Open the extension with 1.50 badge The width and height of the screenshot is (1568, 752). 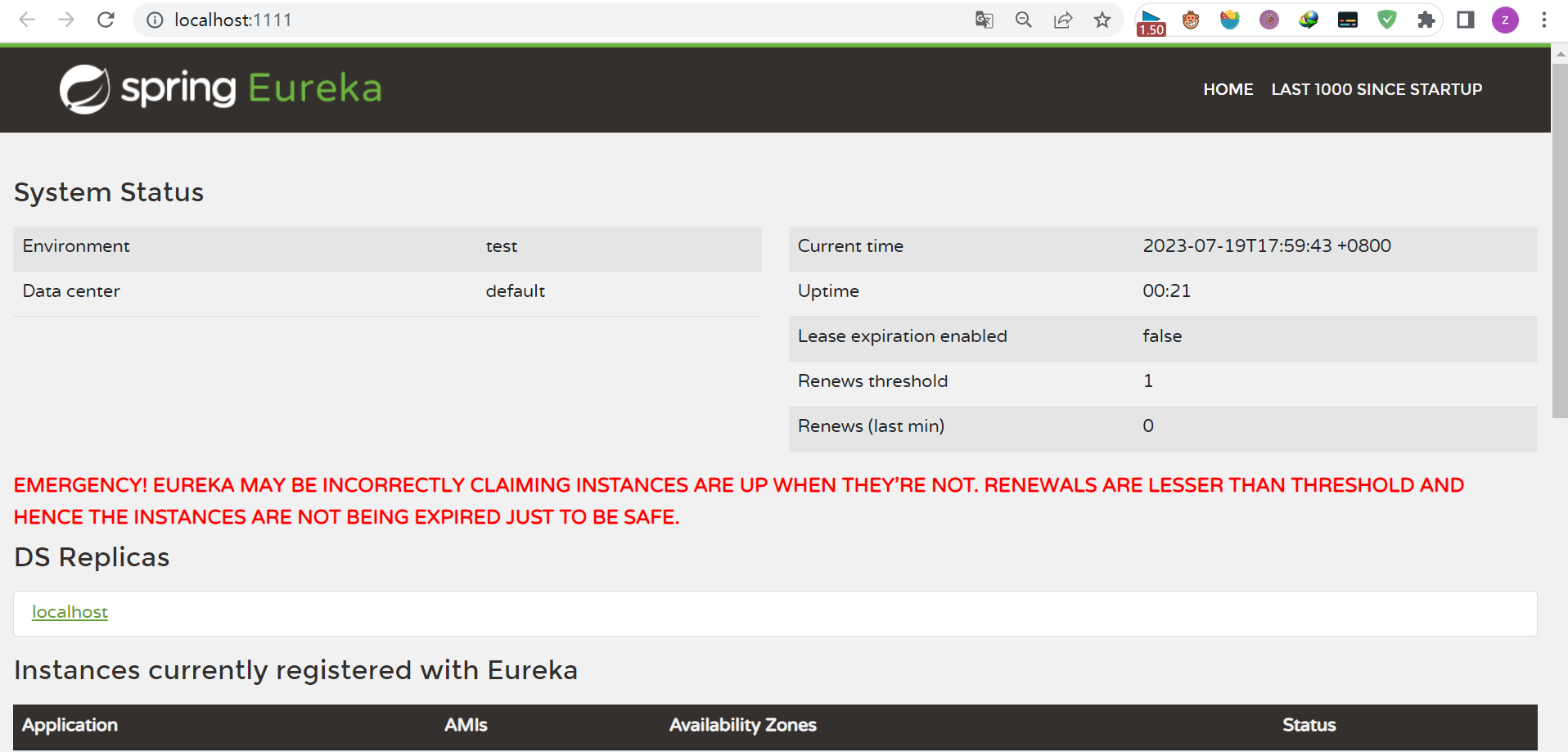(1151, 22)
